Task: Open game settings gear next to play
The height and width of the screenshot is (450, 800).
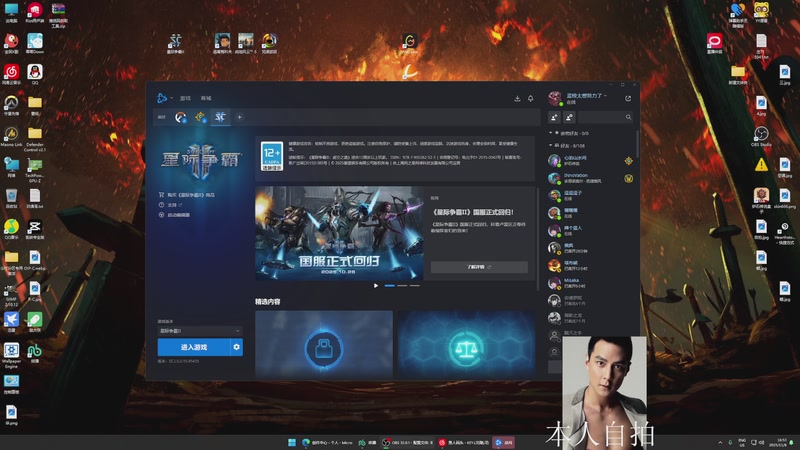Action: [x=236, y=347]
